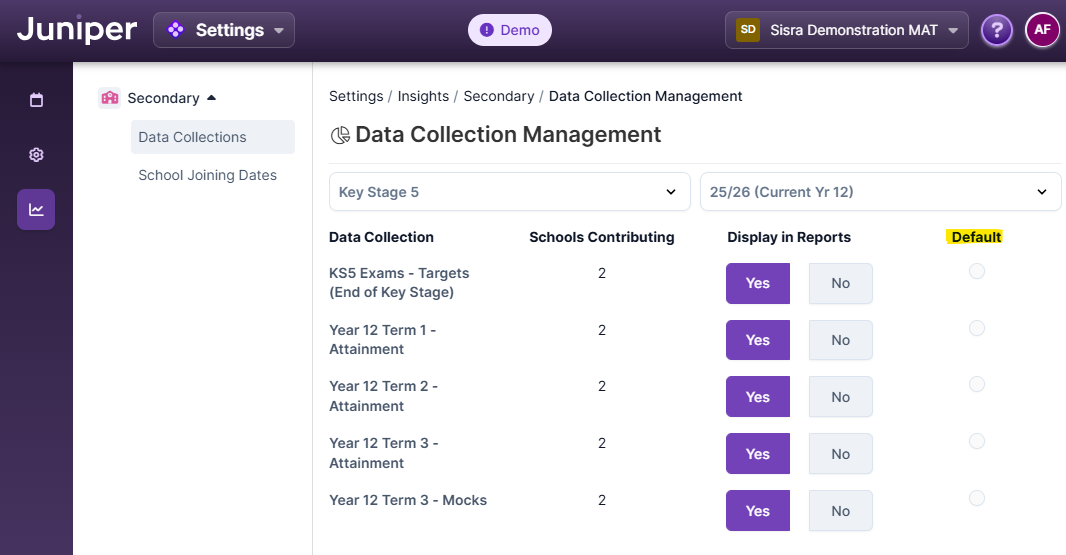Click the Data Collection Management pie icon
The height and width of the screenshot is (555, 1066).
point(340,135)
